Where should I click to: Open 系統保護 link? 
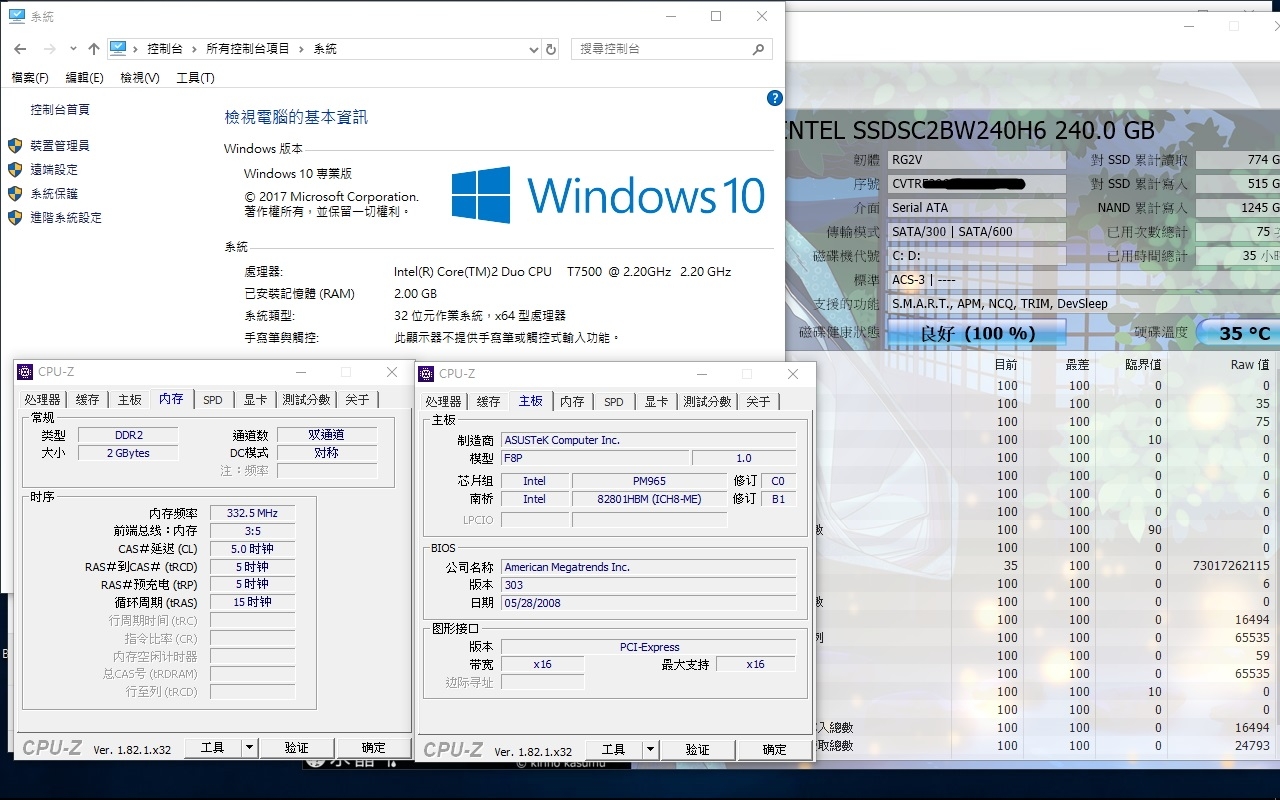[x=54, y=194]
